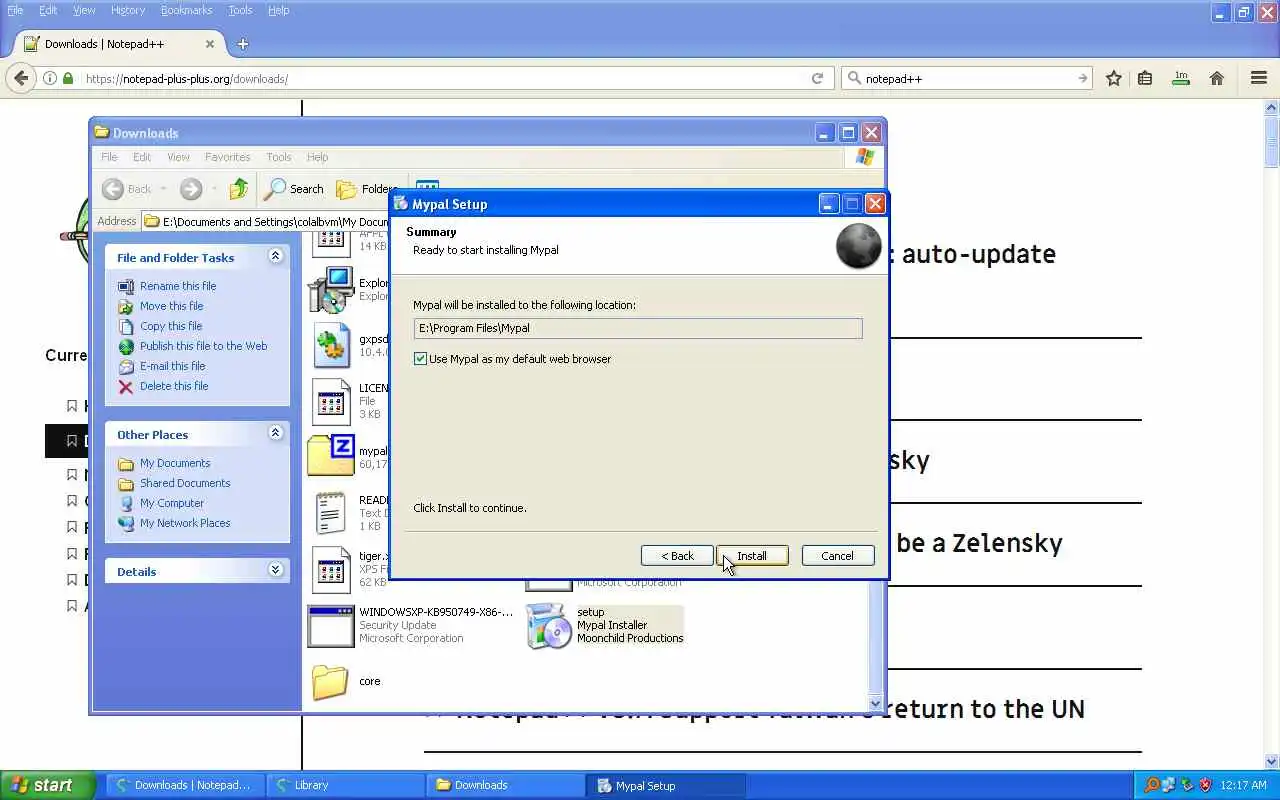Image resolution: width=1280 pixels, height=800 pixels.
Task: Select the mypal zip archive icon
Action: click(331, 455)
